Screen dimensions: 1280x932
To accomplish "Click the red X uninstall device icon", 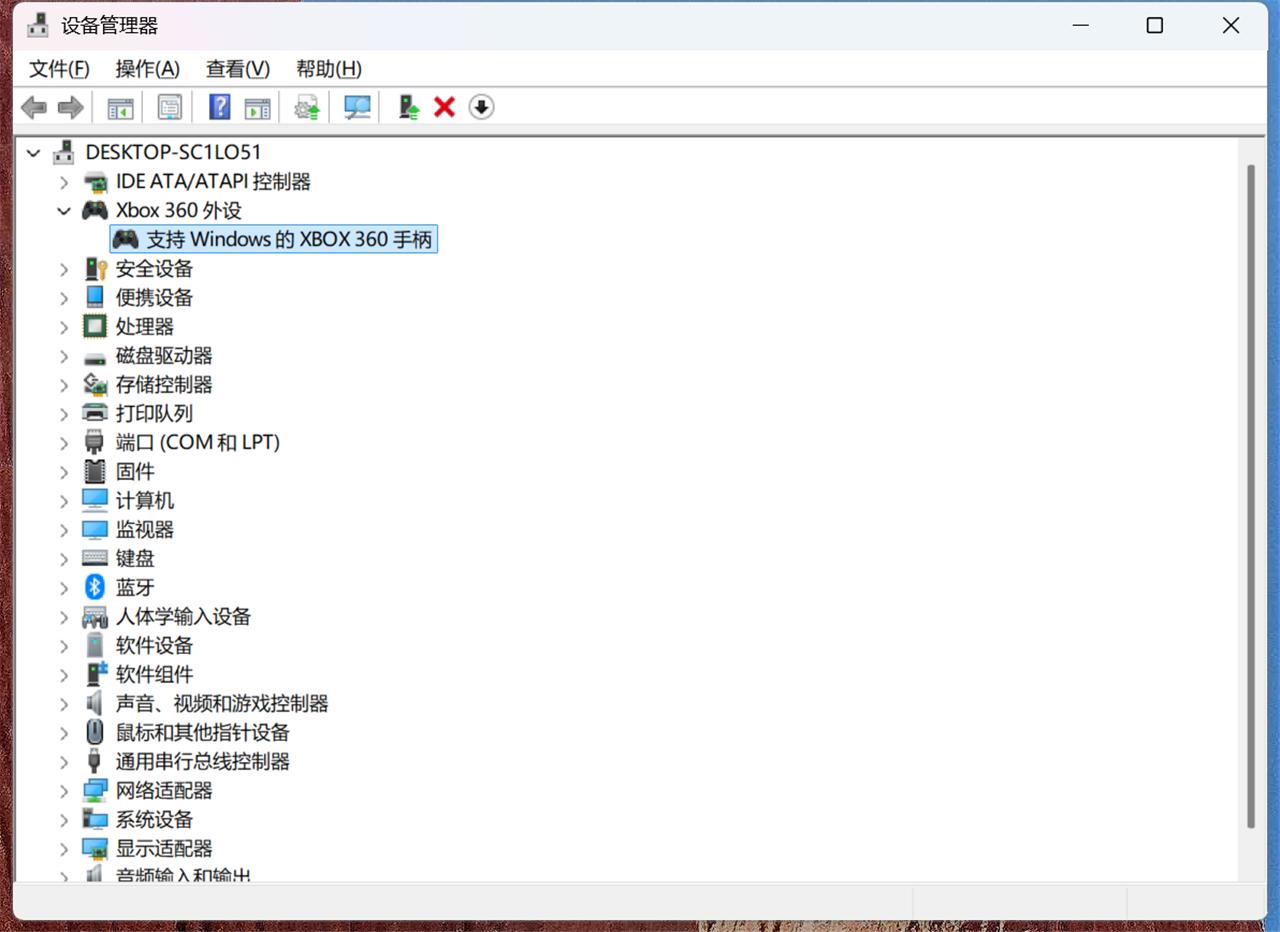I will [444, 107].
